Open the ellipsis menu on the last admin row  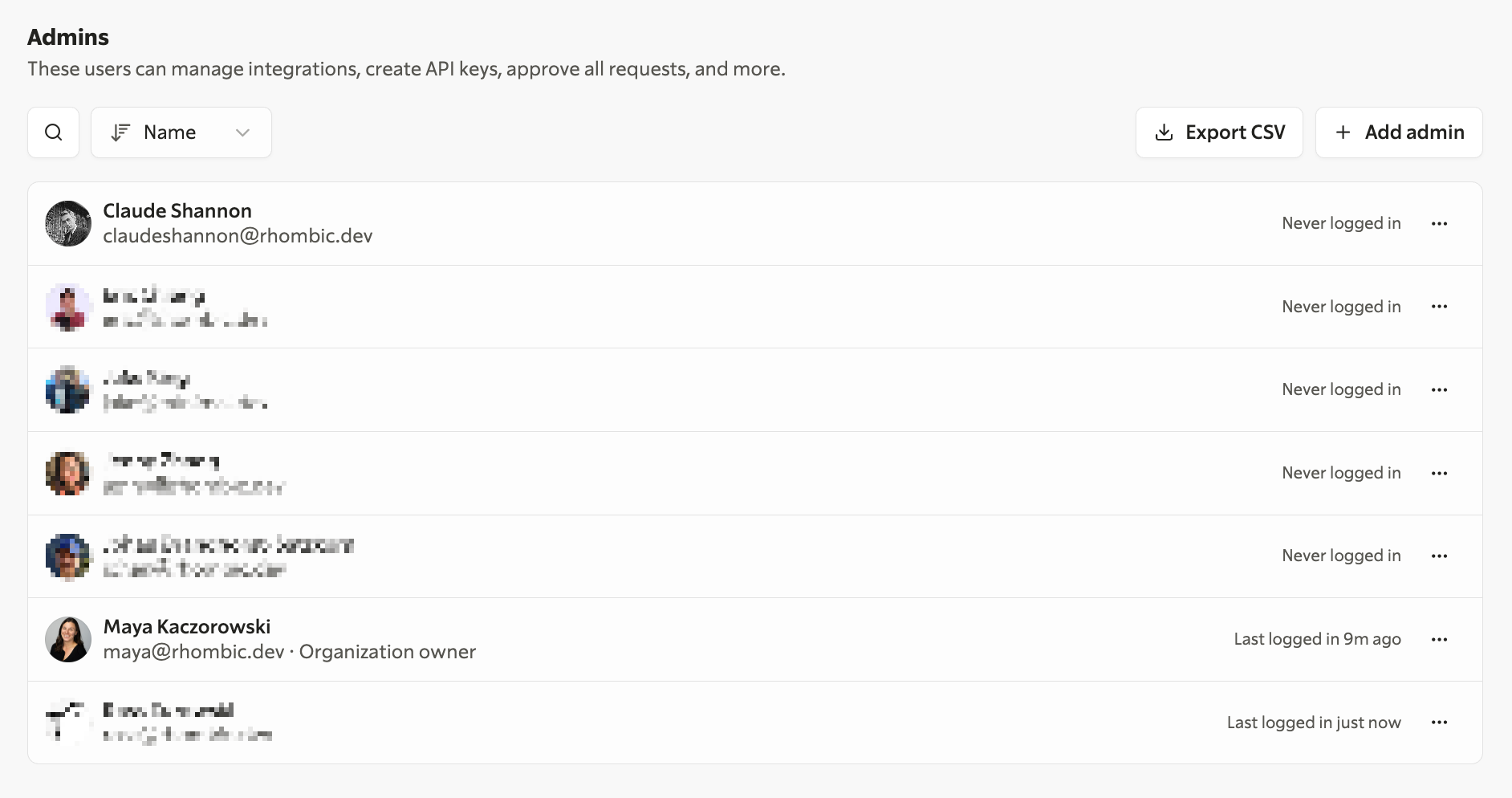click(1439, 723)
